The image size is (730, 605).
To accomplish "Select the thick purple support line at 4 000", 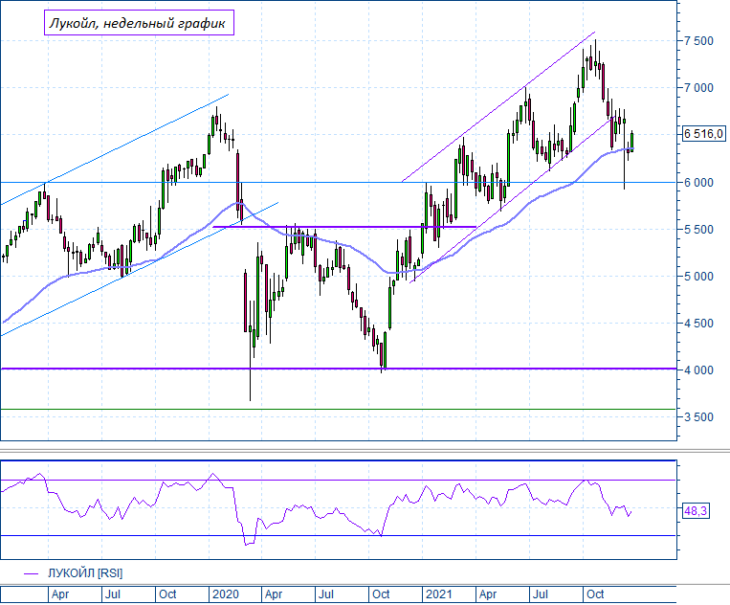I will pyautogui.click(x=339, y=369).
